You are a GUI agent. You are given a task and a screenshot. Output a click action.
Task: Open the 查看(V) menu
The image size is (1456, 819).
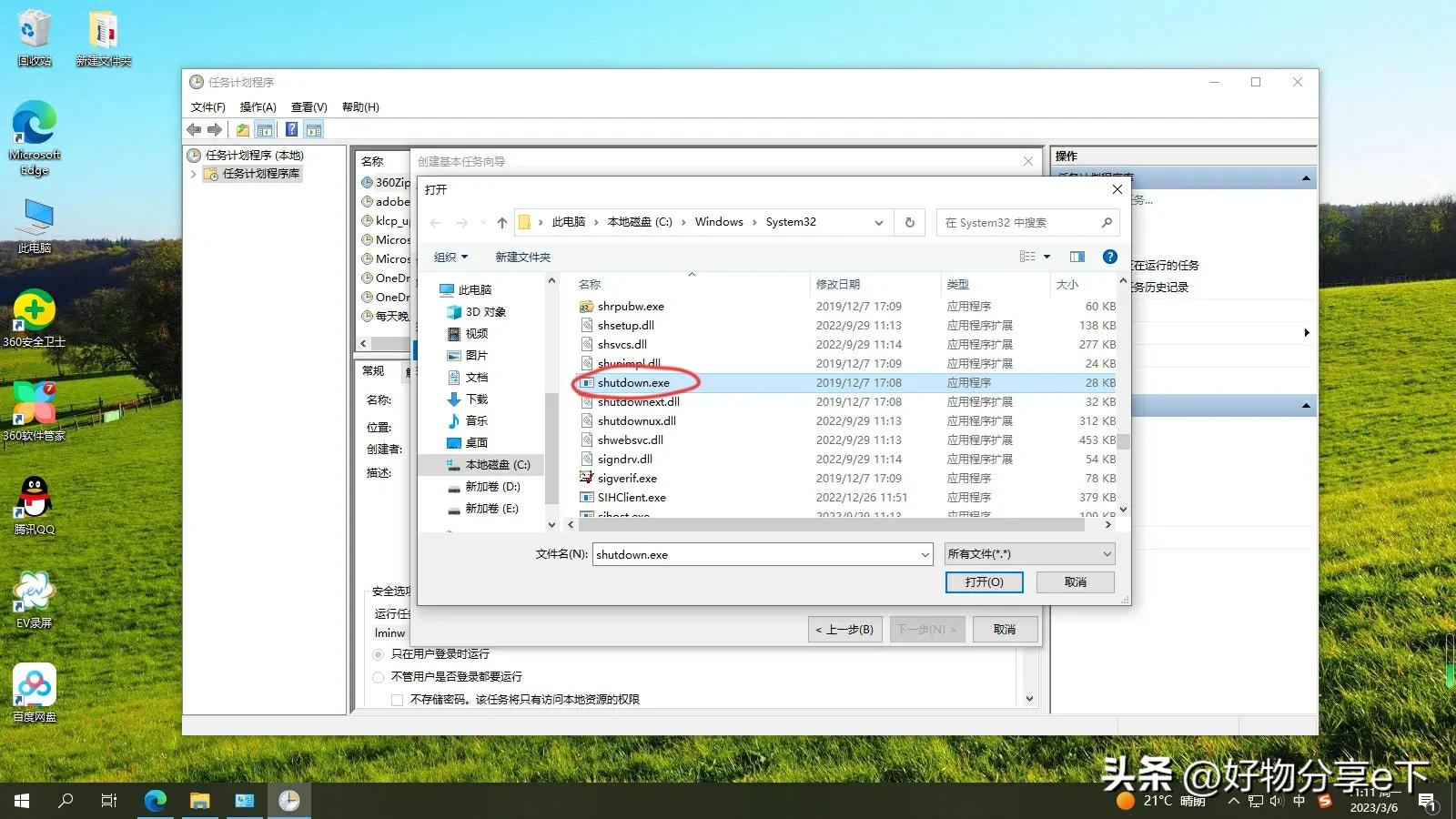(x=308, y=106)
